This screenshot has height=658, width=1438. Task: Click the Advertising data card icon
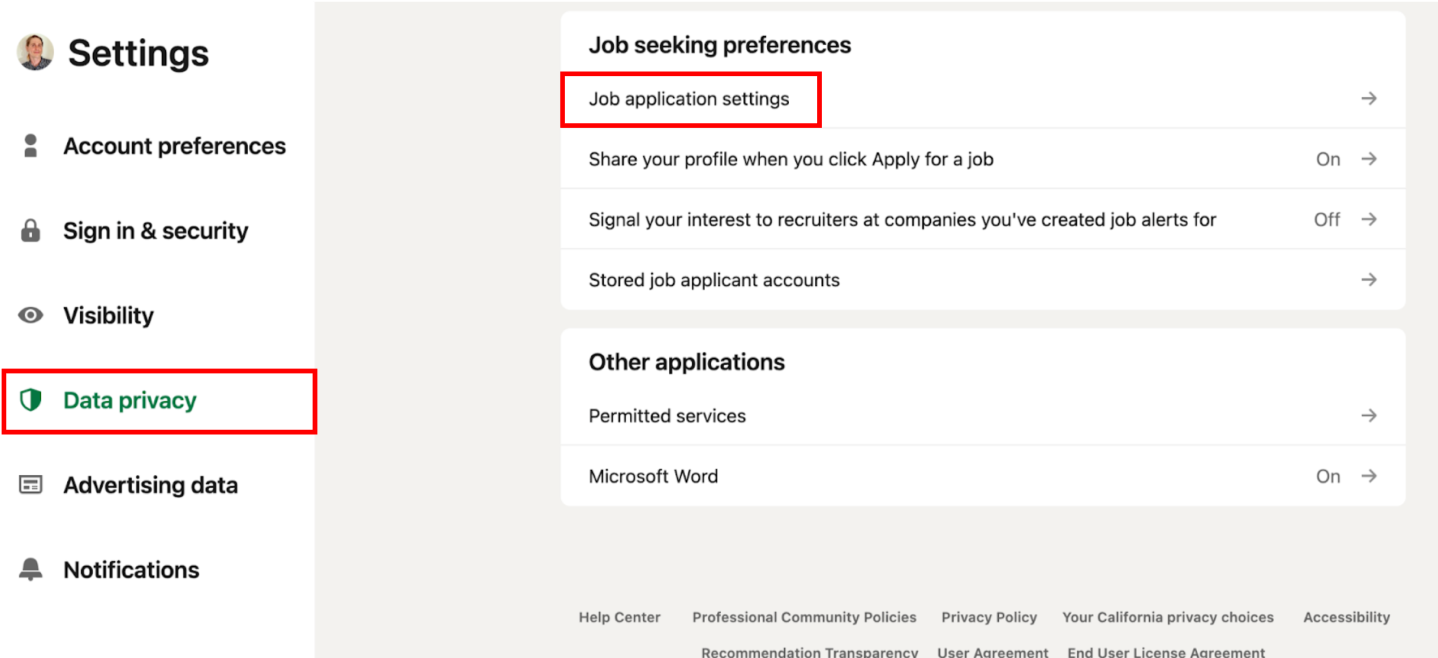(x=31, y=485)
